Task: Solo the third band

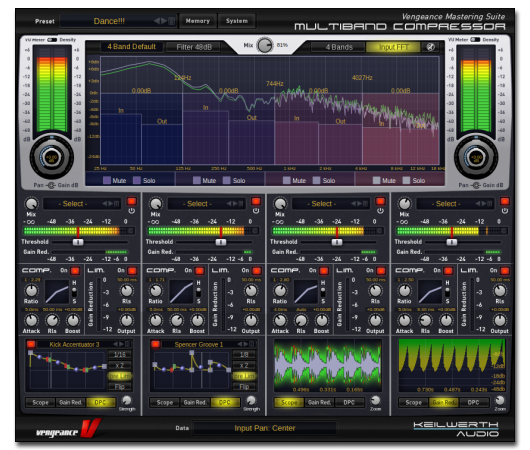Action: [316, 180]
